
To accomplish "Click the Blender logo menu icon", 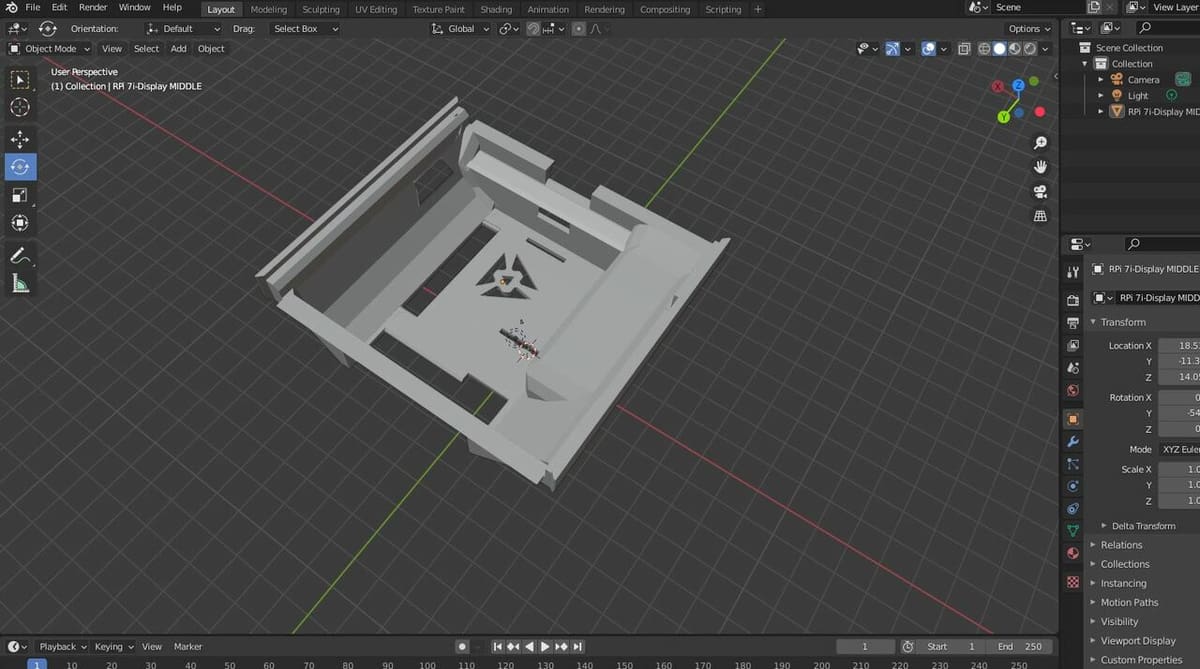I will tap(11, 8).
